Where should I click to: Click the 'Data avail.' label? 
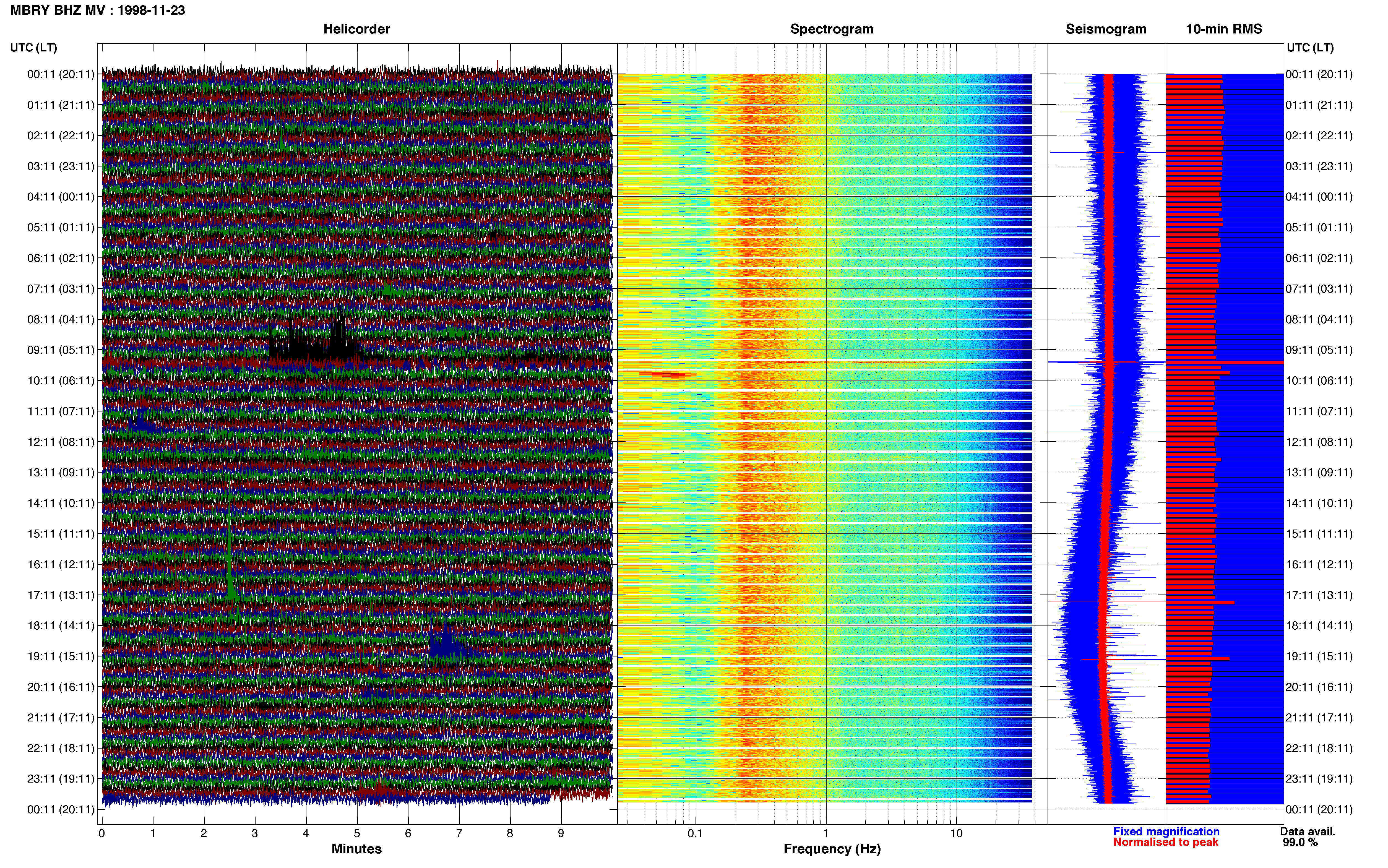[x=1308, y=831]
